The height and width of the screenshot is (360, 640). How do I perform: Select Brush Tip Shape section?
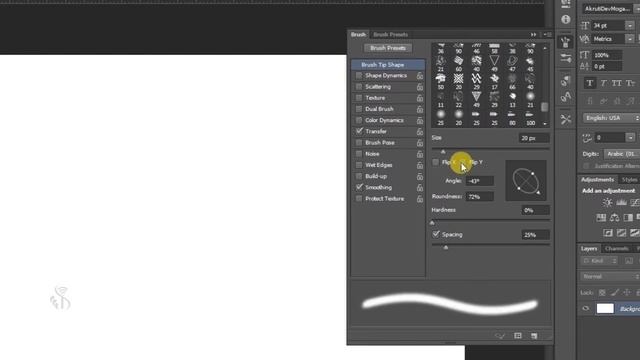(x=388, y=64)
